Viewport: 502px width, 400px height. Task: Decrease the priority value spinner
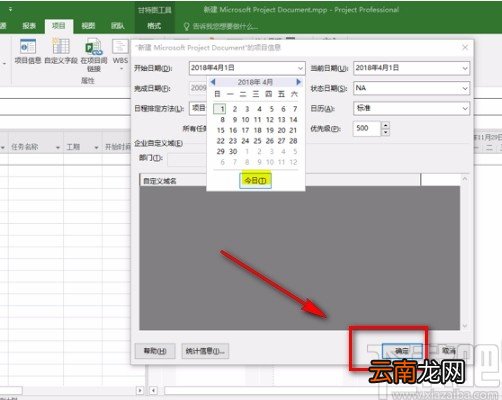pyautogui.click(x=386, y=132)
